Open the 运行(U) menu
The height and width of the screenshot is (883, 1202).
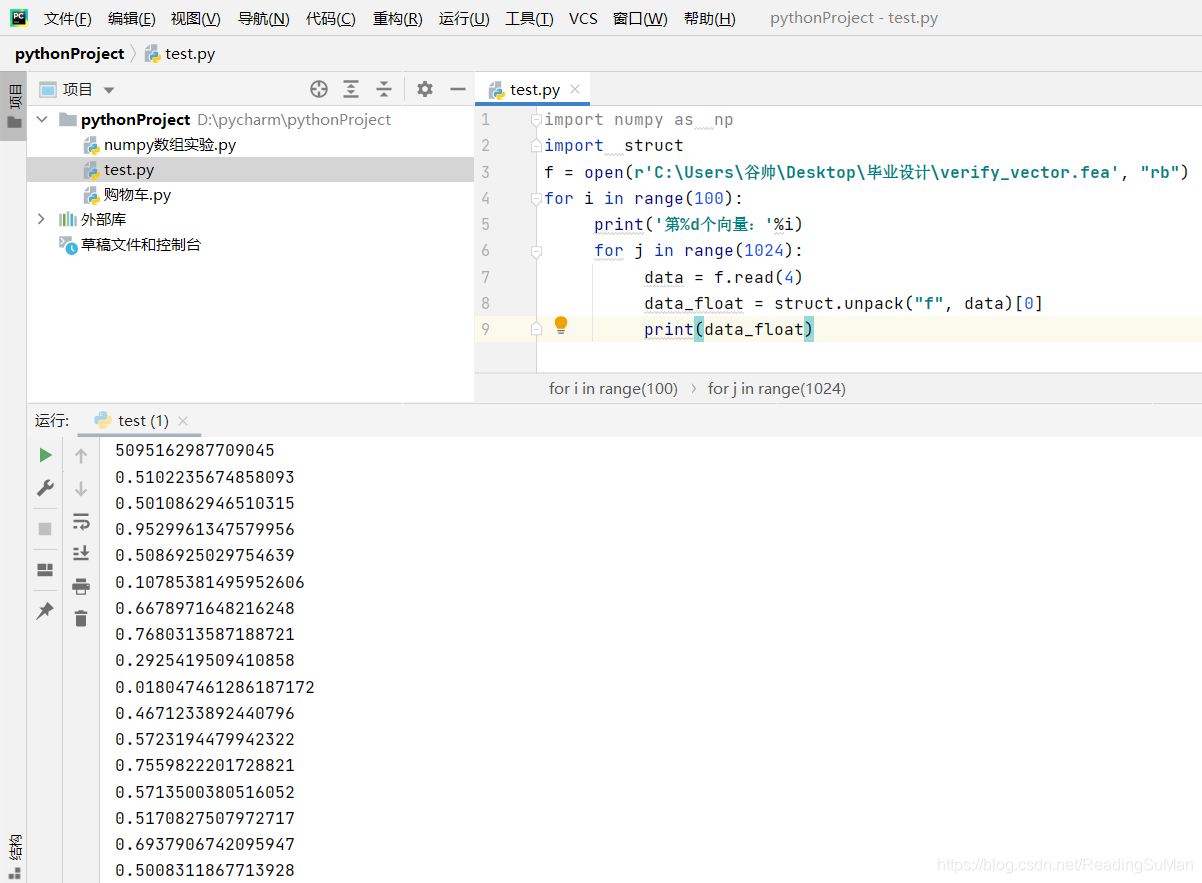point(464,19)
